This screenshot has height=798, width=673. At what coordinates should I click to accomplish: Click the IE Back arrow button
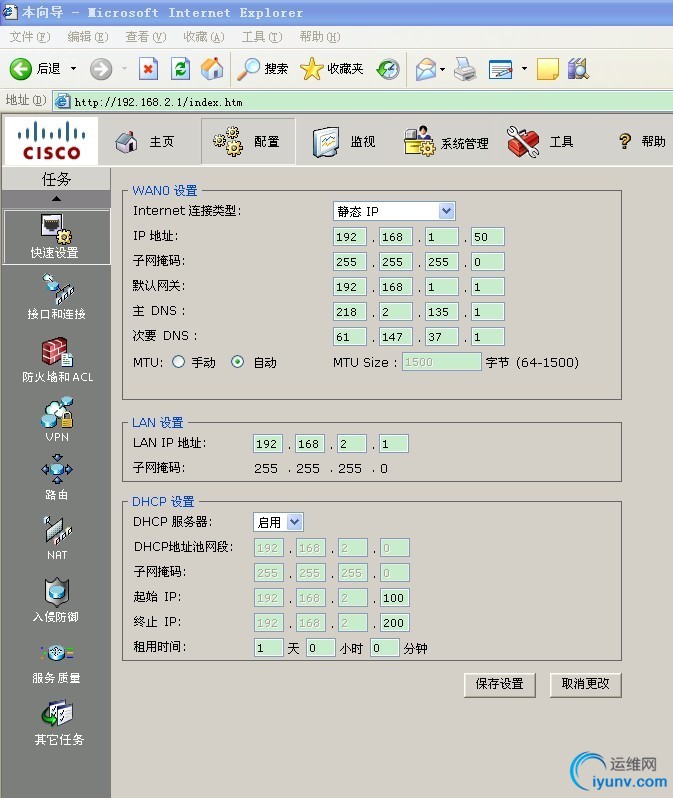(21, 69)
